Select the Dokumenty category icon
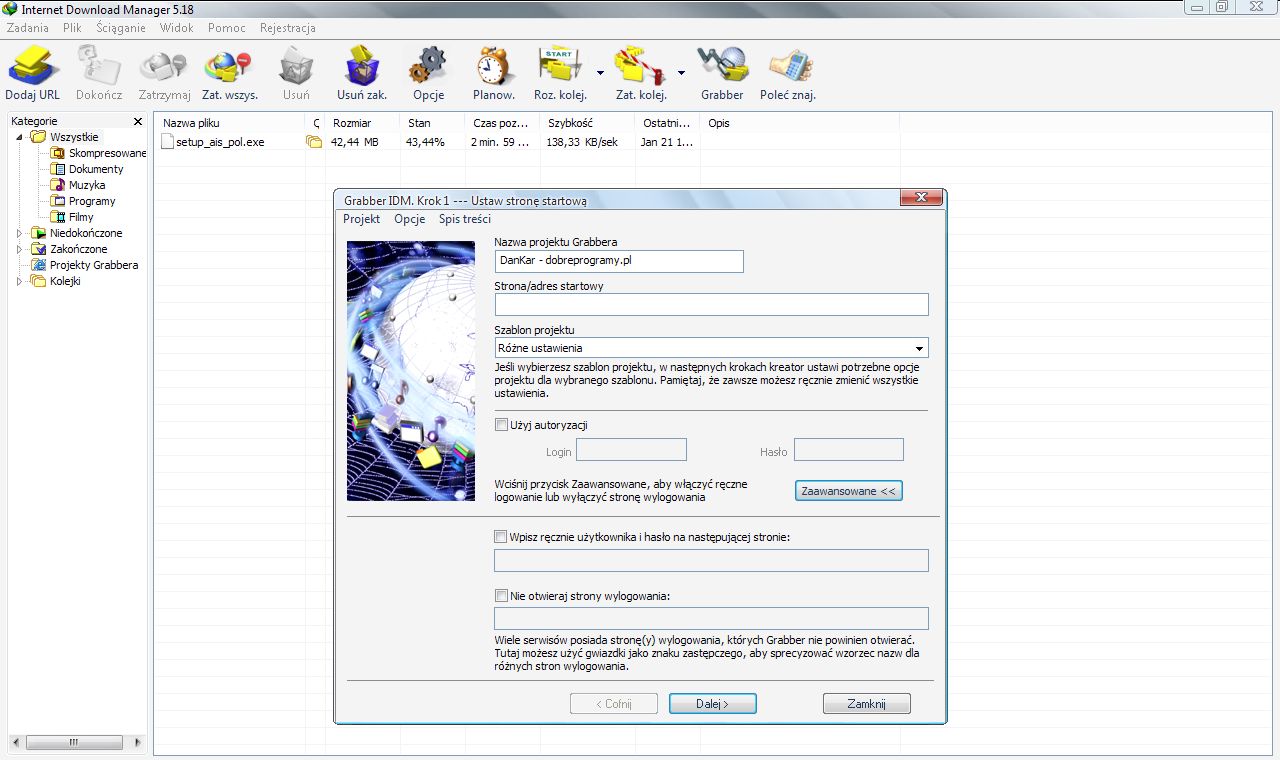Image resolution: width=1280 pixels, height=760 pixels. coord(57,169)
